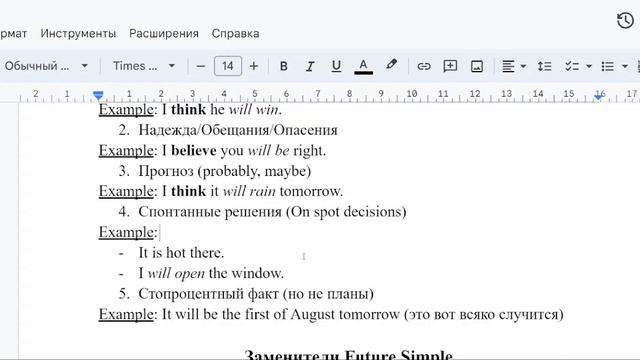The height and width of the screenshot is (360, 640).
Task: Open line and paragraph spacing
Action: coord(544,66)
